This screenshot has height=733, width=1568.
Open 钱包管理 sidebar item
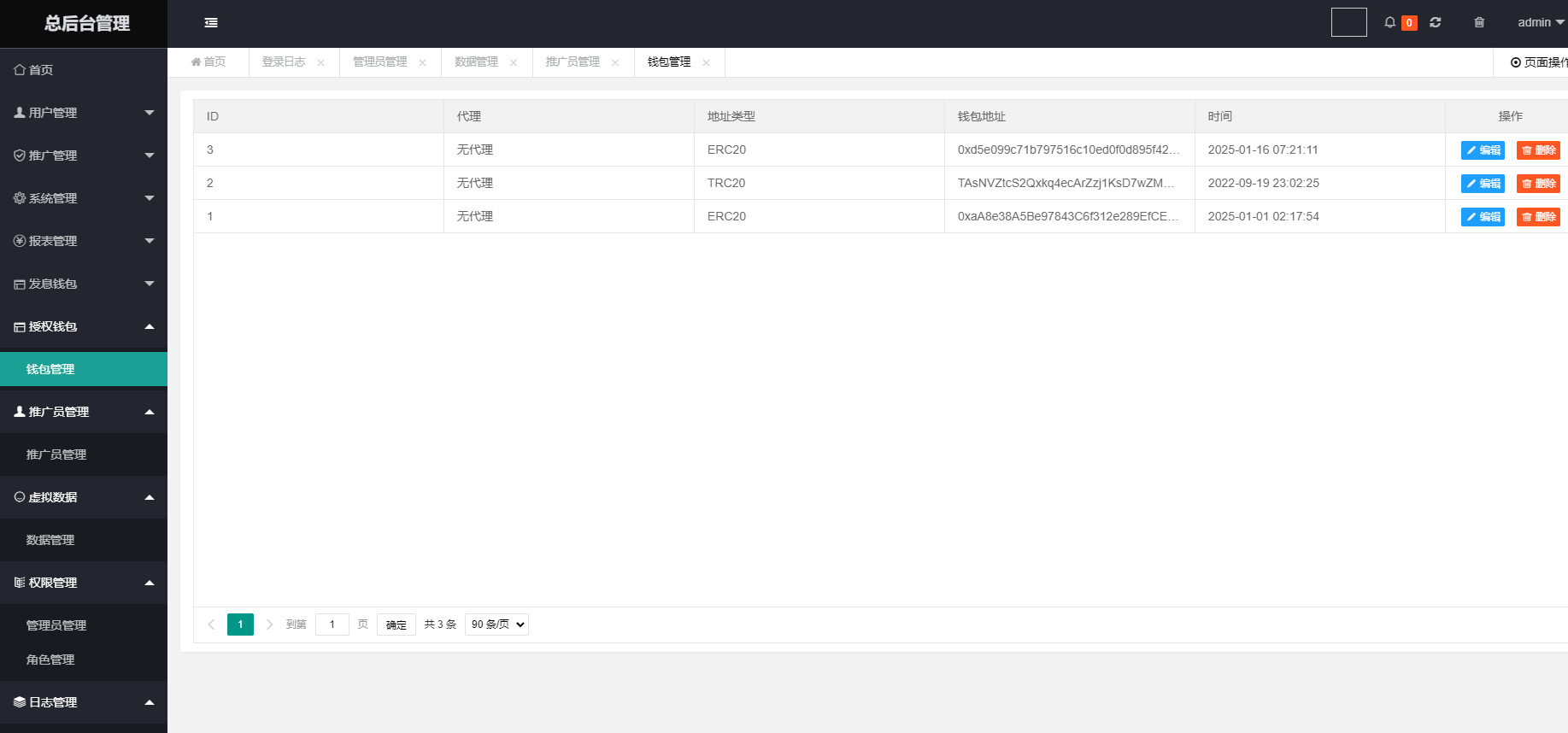(x=84, y=369)
